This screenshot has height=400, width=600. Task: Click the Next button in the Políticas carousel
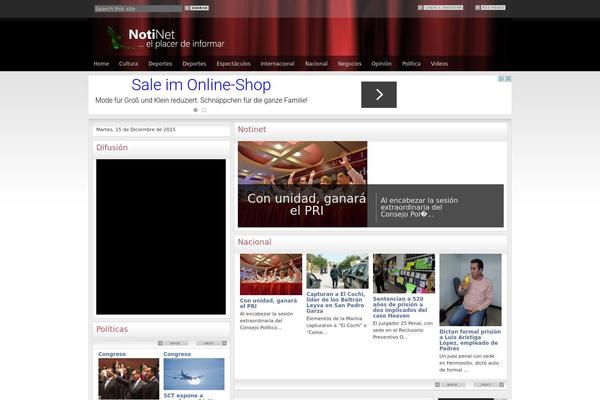(x=211, y=343)
